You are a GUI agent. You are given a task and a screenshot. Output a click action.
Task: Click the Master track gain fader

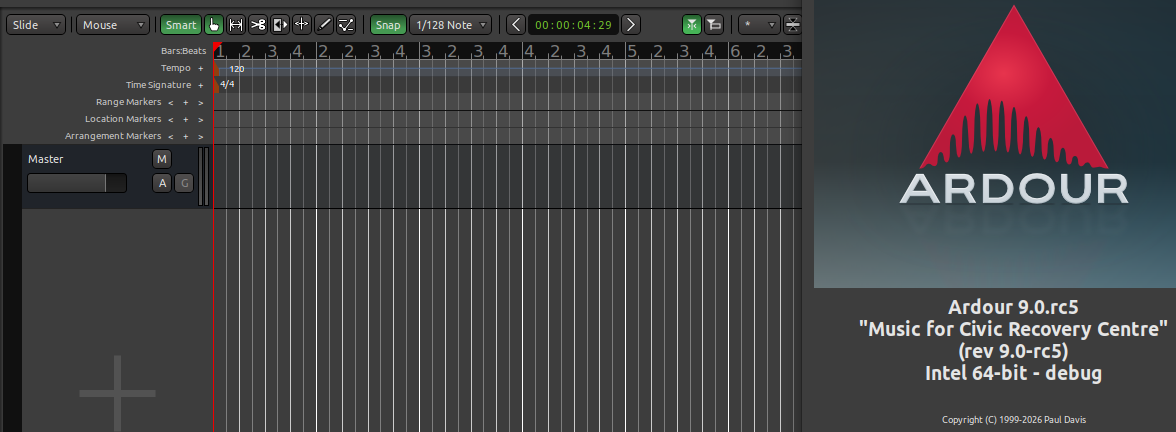tap(76, 183)
